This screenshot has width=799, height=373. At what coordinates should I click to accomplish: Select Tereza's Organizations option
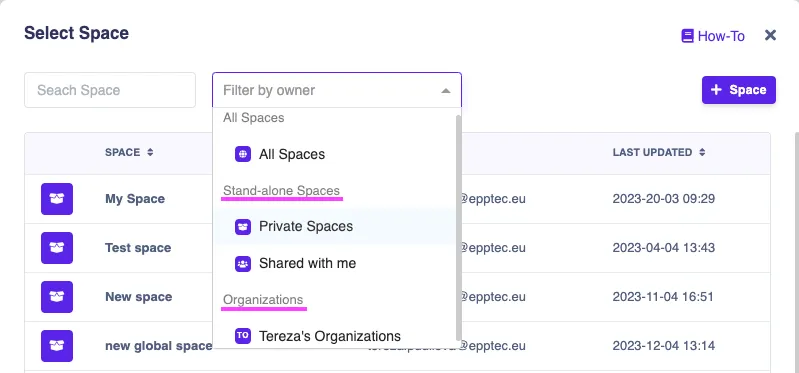point(335,336)
